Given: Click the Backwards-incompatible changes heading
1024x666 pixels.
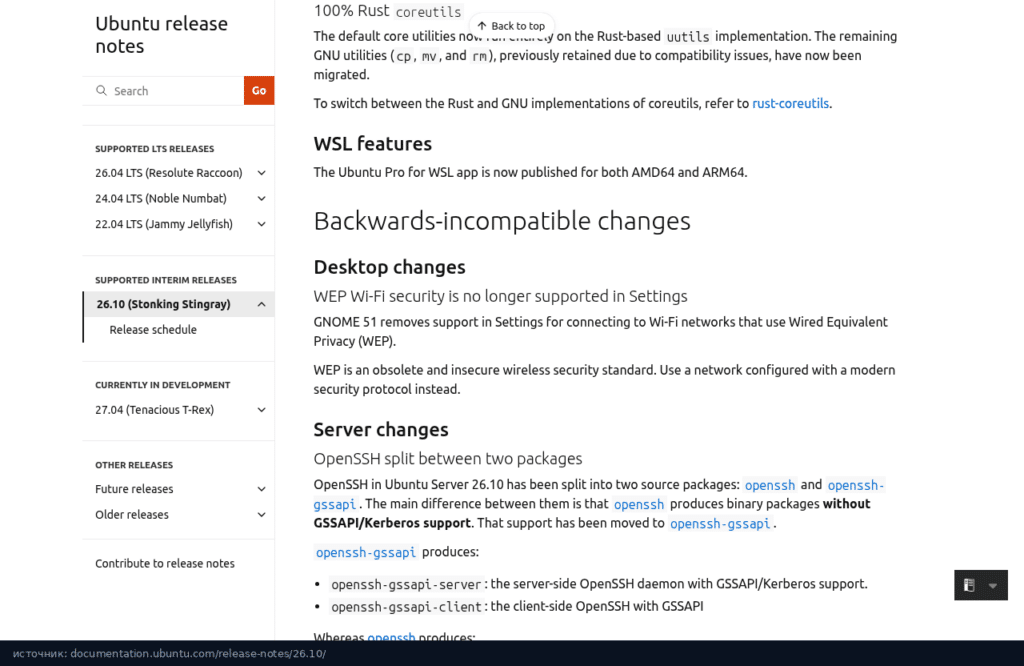Looking at the screenshot, I should coord(502,221).
